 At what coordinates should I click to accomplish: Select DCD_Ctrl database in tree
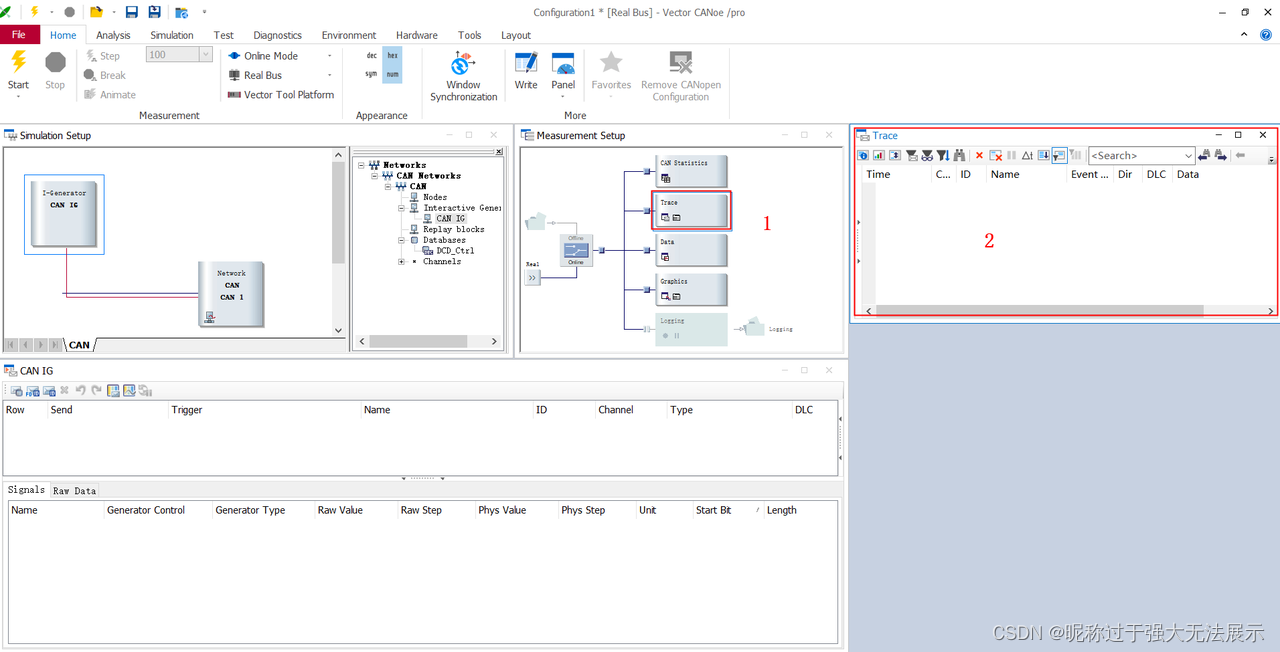(455, 251)
